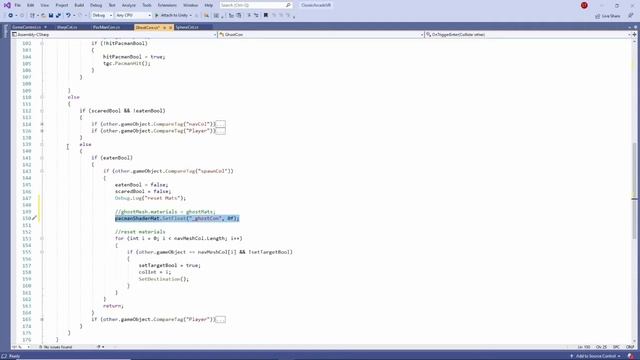The height and width of the screenshot is (360, 640).
Task: Open the OnTriggerEnter member dropdown
Action: pos(528,35)
